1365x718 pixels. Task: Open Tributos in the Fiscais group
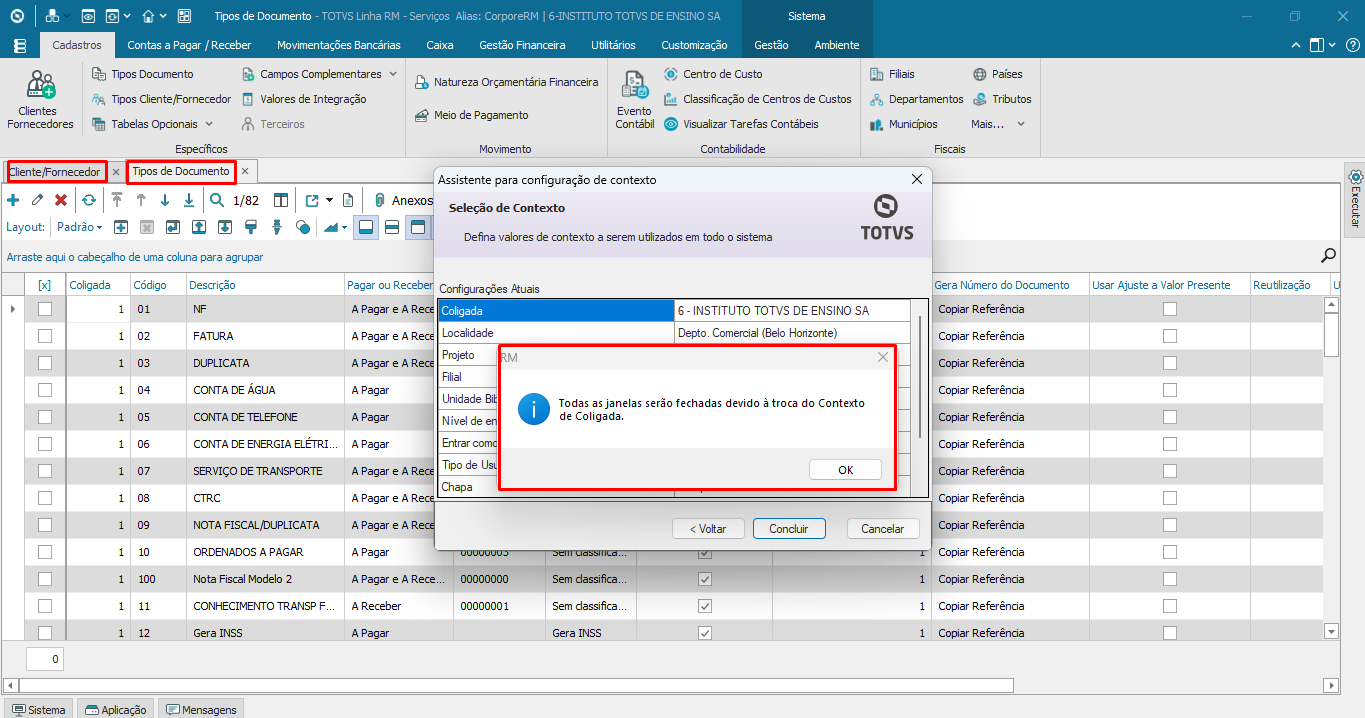click(x=1002, y=99)
